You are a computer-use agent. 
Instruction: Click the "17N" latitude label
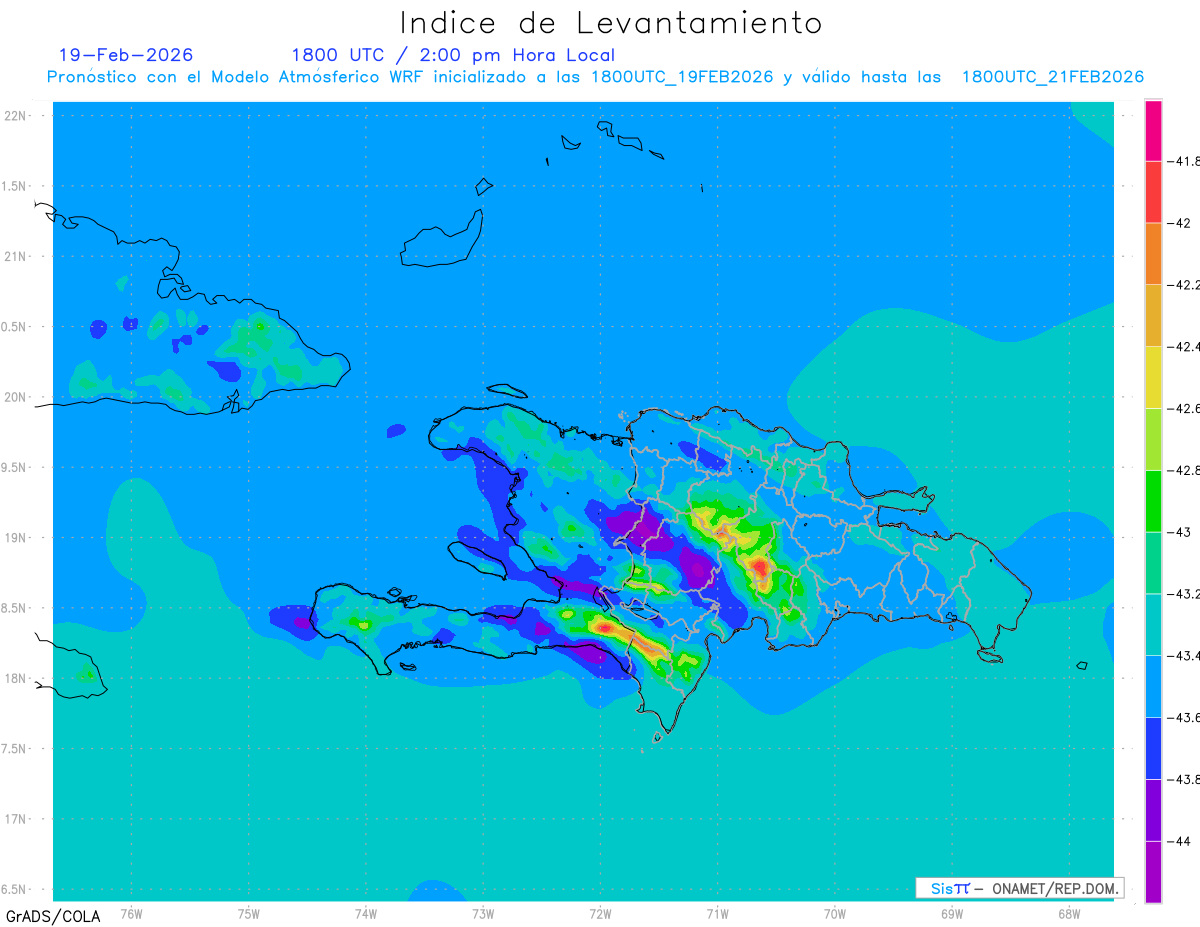16,819
